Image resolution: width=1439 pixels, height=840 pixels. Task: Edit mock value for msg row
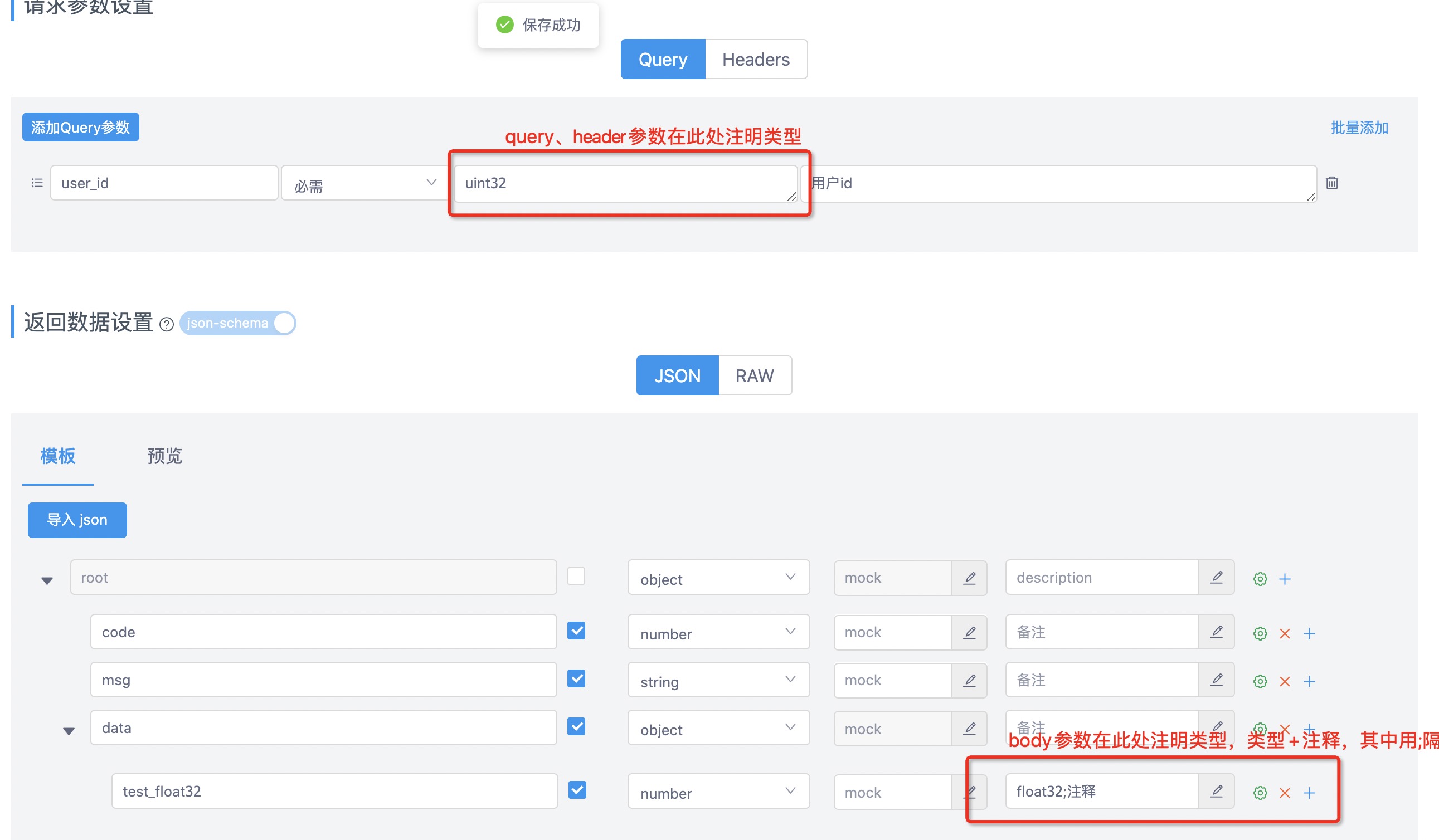click(969, 680)
